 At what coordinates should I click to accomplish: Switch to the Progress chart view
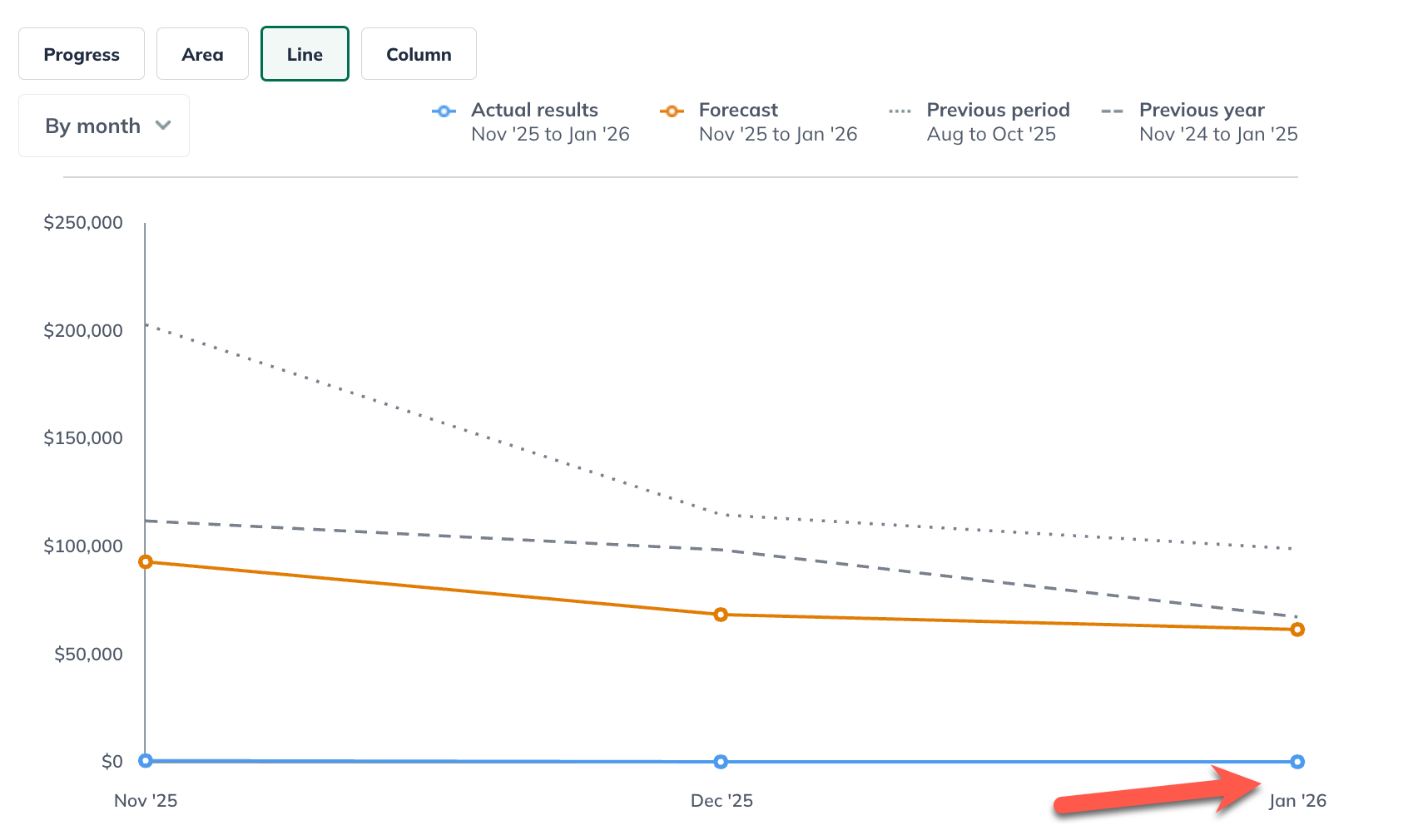point(82,54)
